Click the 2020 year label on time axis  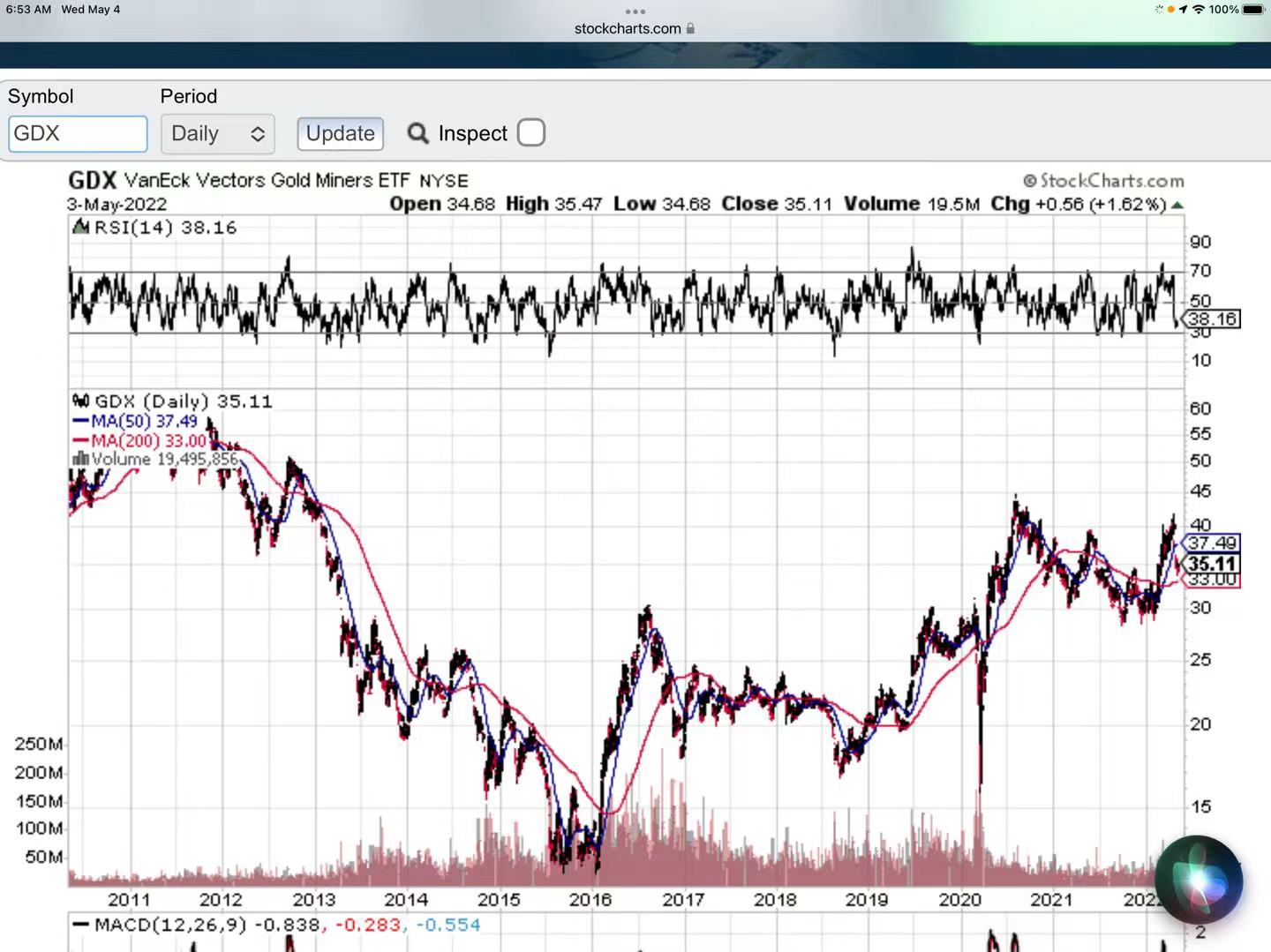[x=959, y=900]
